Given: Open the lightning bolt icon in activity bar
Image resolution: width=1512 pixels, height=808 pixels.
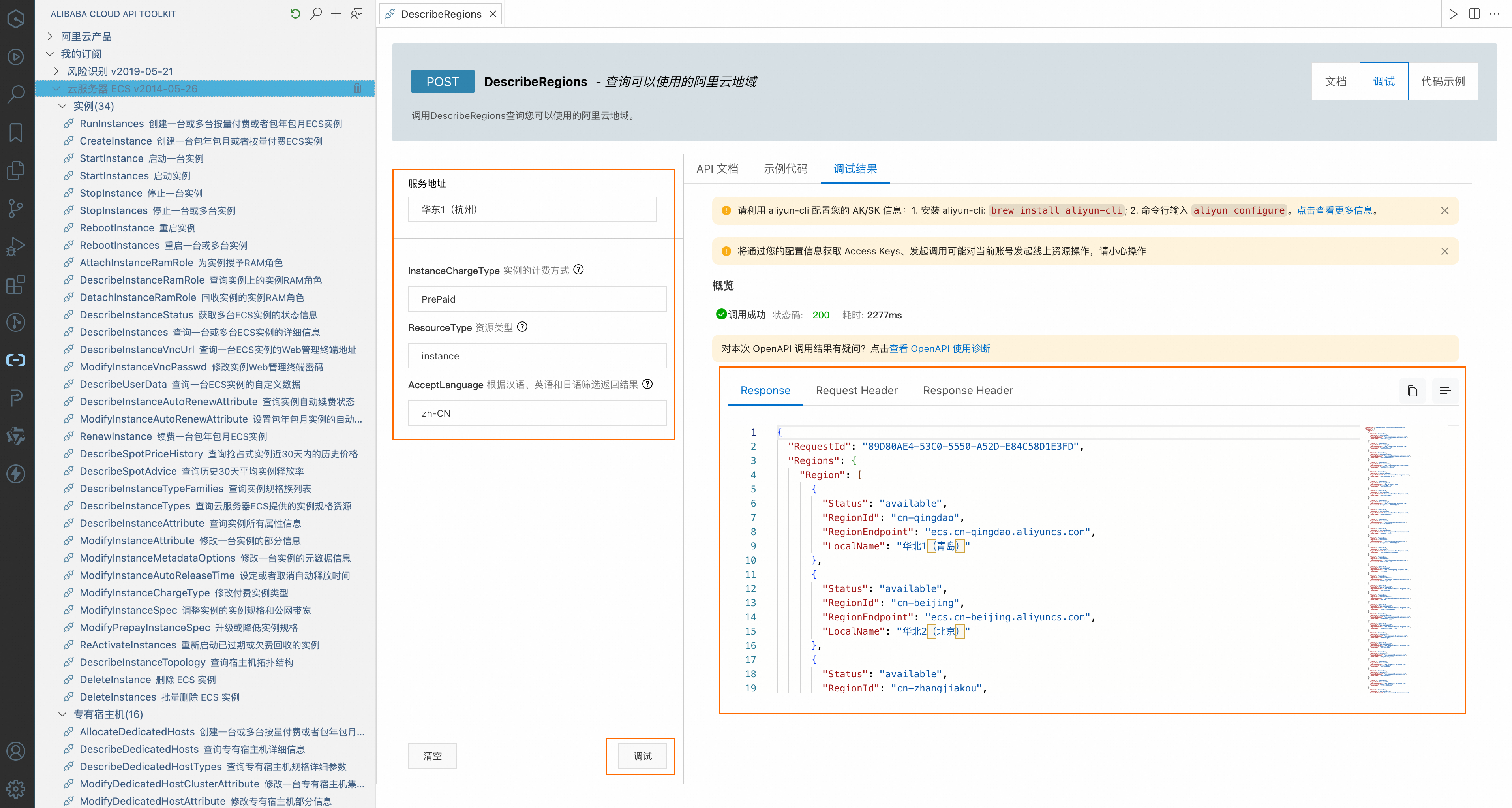Looking at the screenshot, I should [x=16, y=474].
